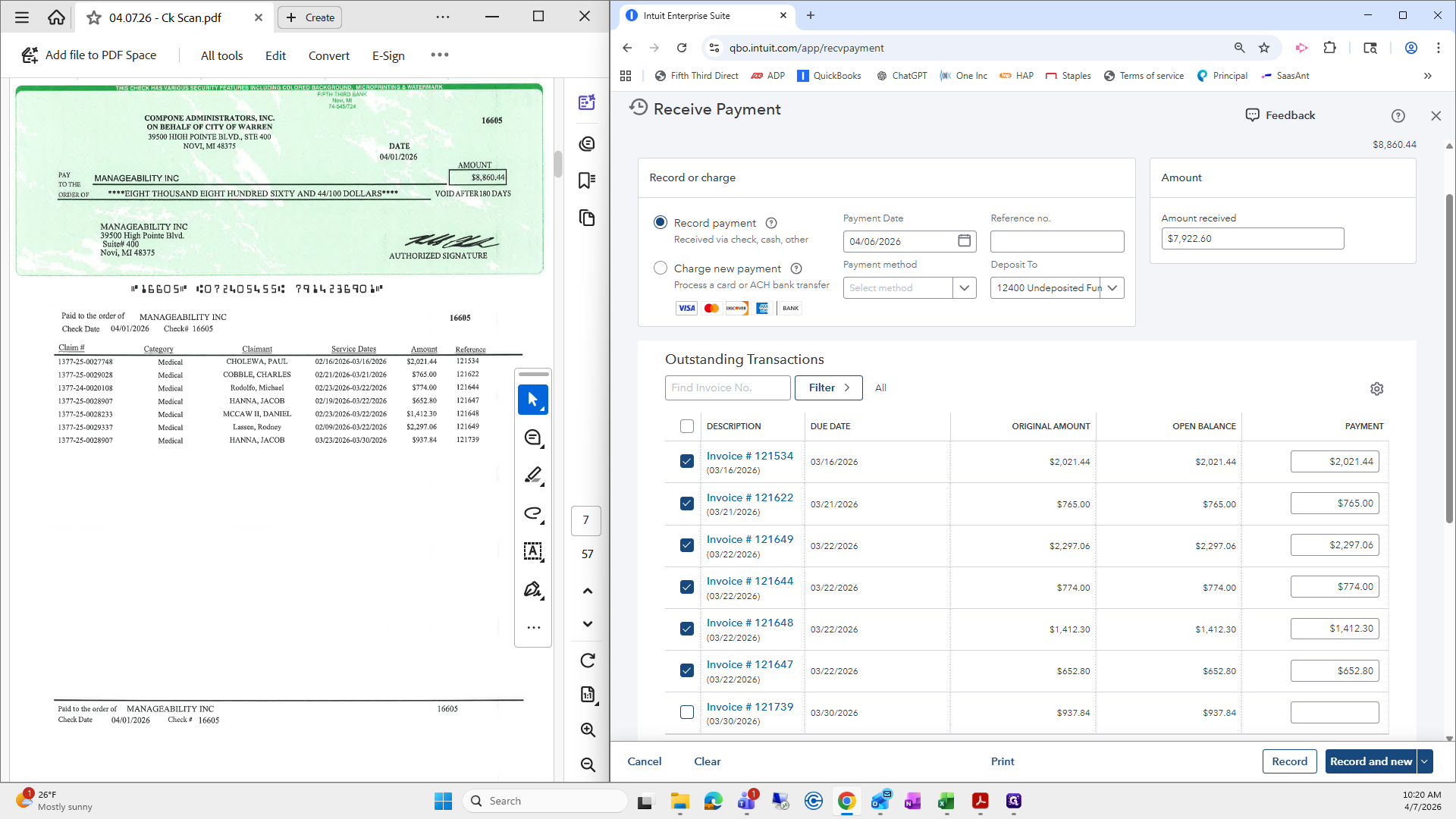Viewport: 1456px width, 819px height.
Task: Open the highlighter pen tool
Action: (x=533, y=475)
